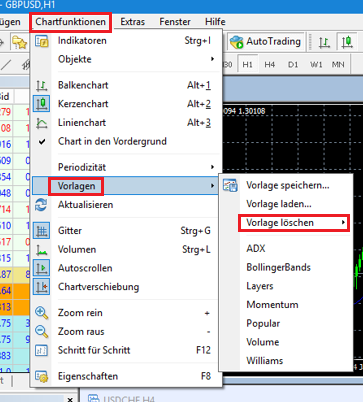The image size is (363, 402).
Task: Click the Linienchart line icon
Action: tap(42, 123)
